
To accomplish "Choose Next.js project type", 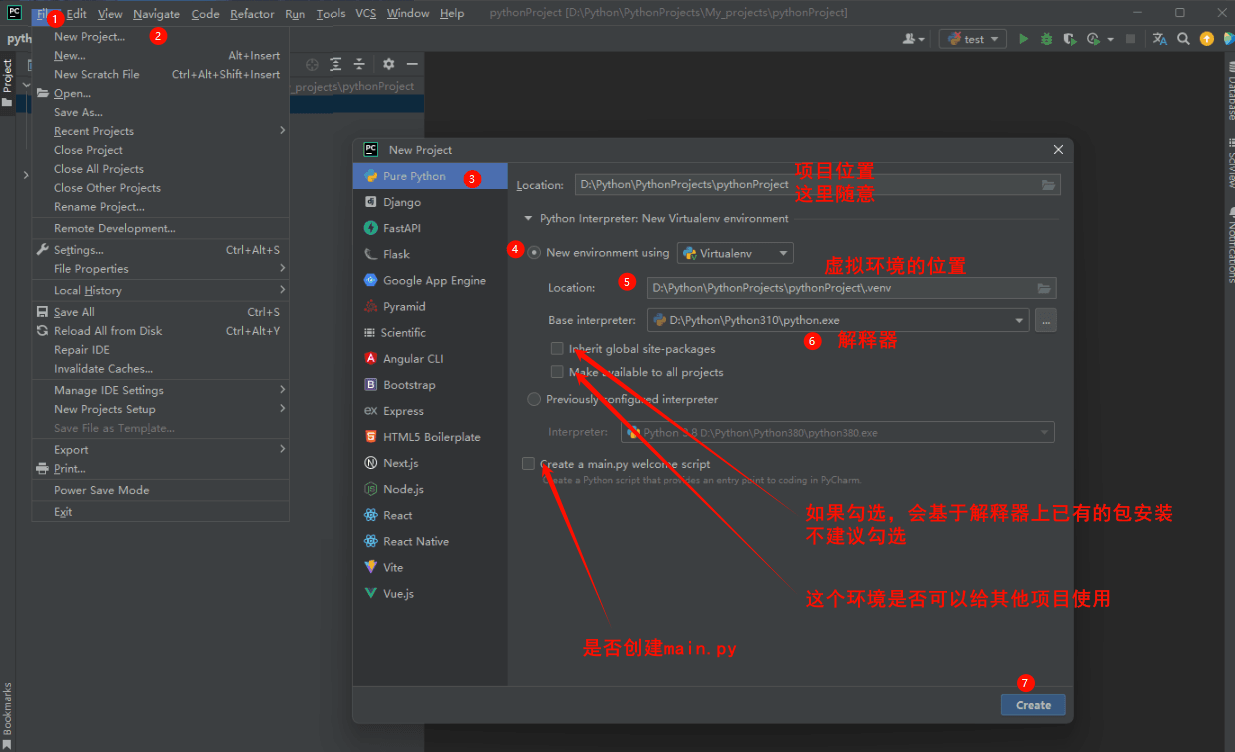I will click(430, 463).
